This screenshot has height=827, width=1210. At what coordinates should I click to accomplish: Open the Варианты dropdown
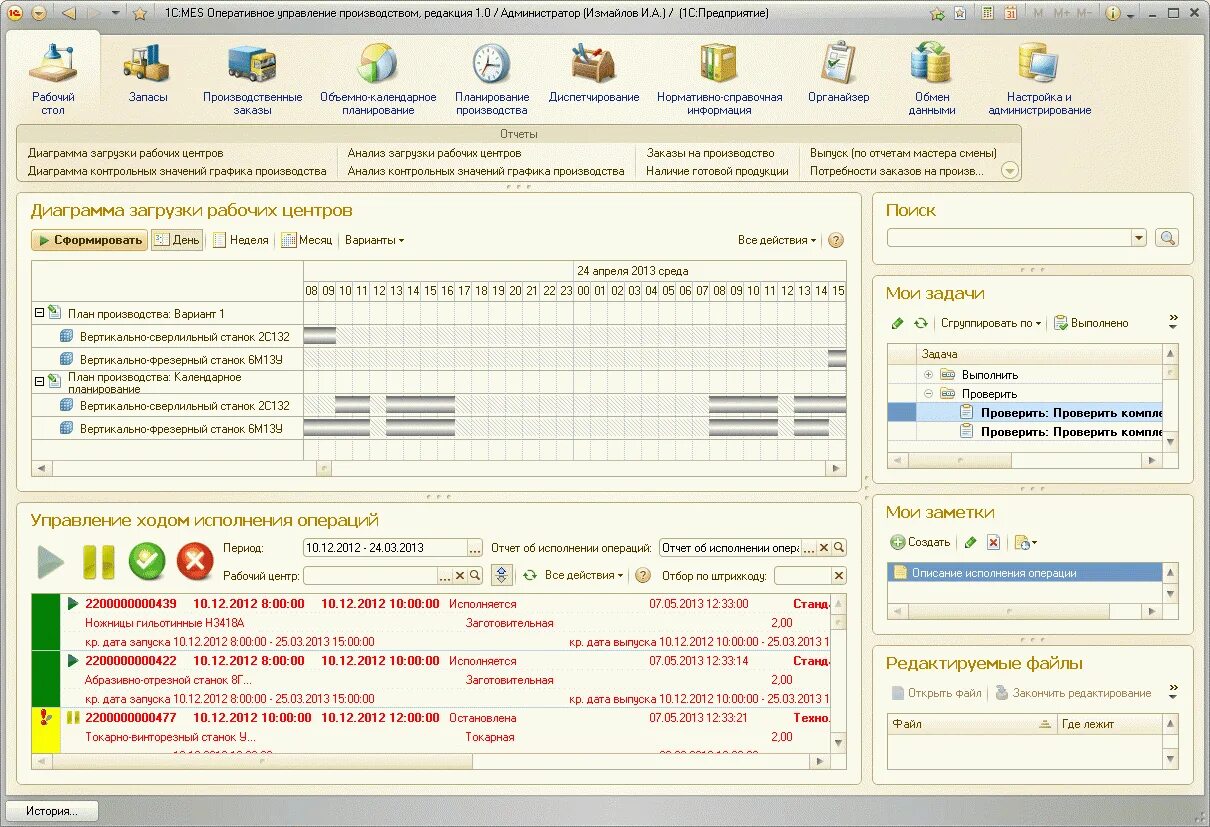click(x=374, y=240)
